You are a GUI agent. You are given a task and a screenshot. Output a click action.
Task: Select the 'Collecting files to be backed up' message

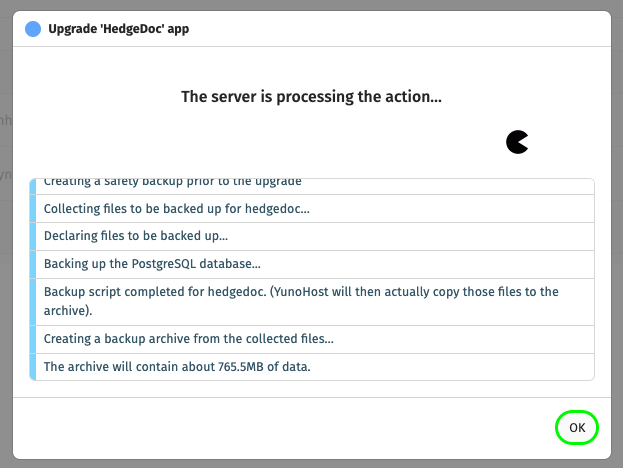point(312,209)
